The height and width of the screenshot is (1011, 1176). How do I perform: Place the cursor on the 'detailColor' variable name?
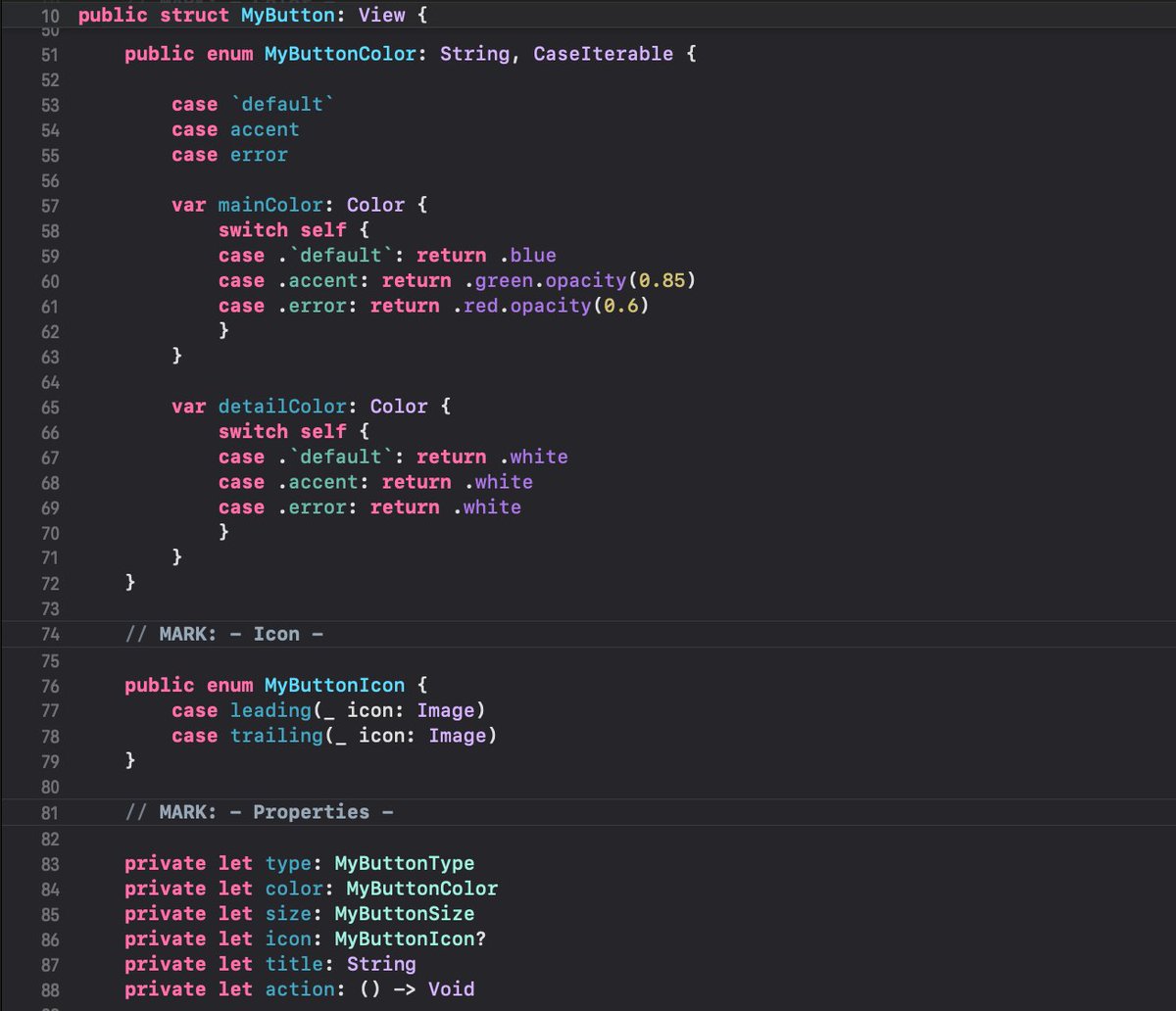click(282, 407)
